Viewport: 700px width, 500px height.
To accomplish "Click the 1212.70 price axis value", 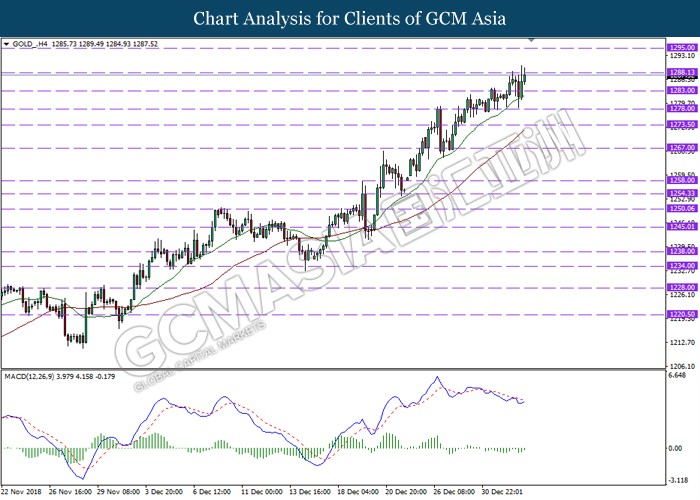I will (x=683, y=342).
